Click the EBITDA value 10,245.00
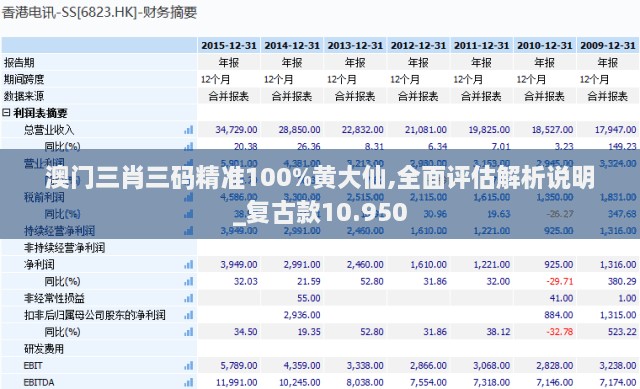640x389 pixels. [x=300, y=382]
